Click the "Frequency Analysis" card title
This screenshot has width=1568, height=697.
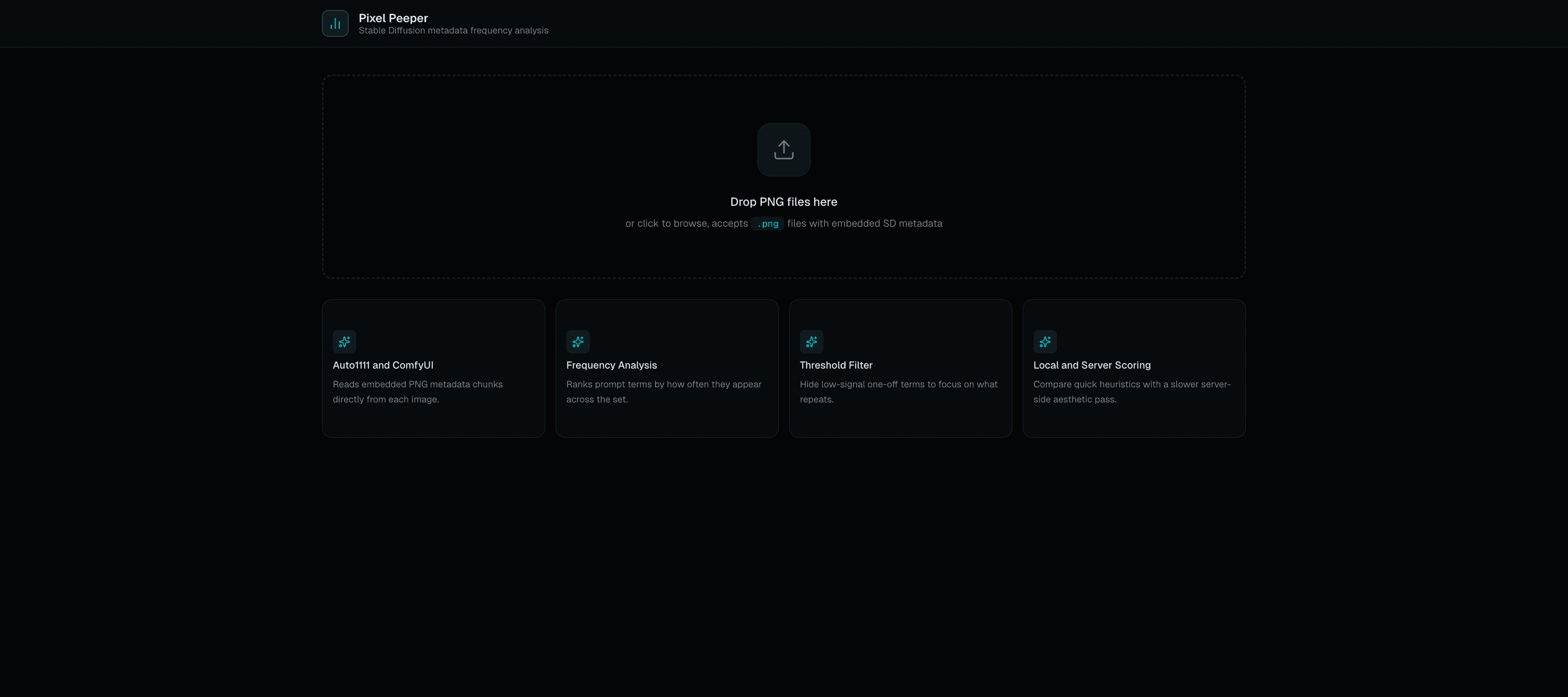click(x=611, y=365)
